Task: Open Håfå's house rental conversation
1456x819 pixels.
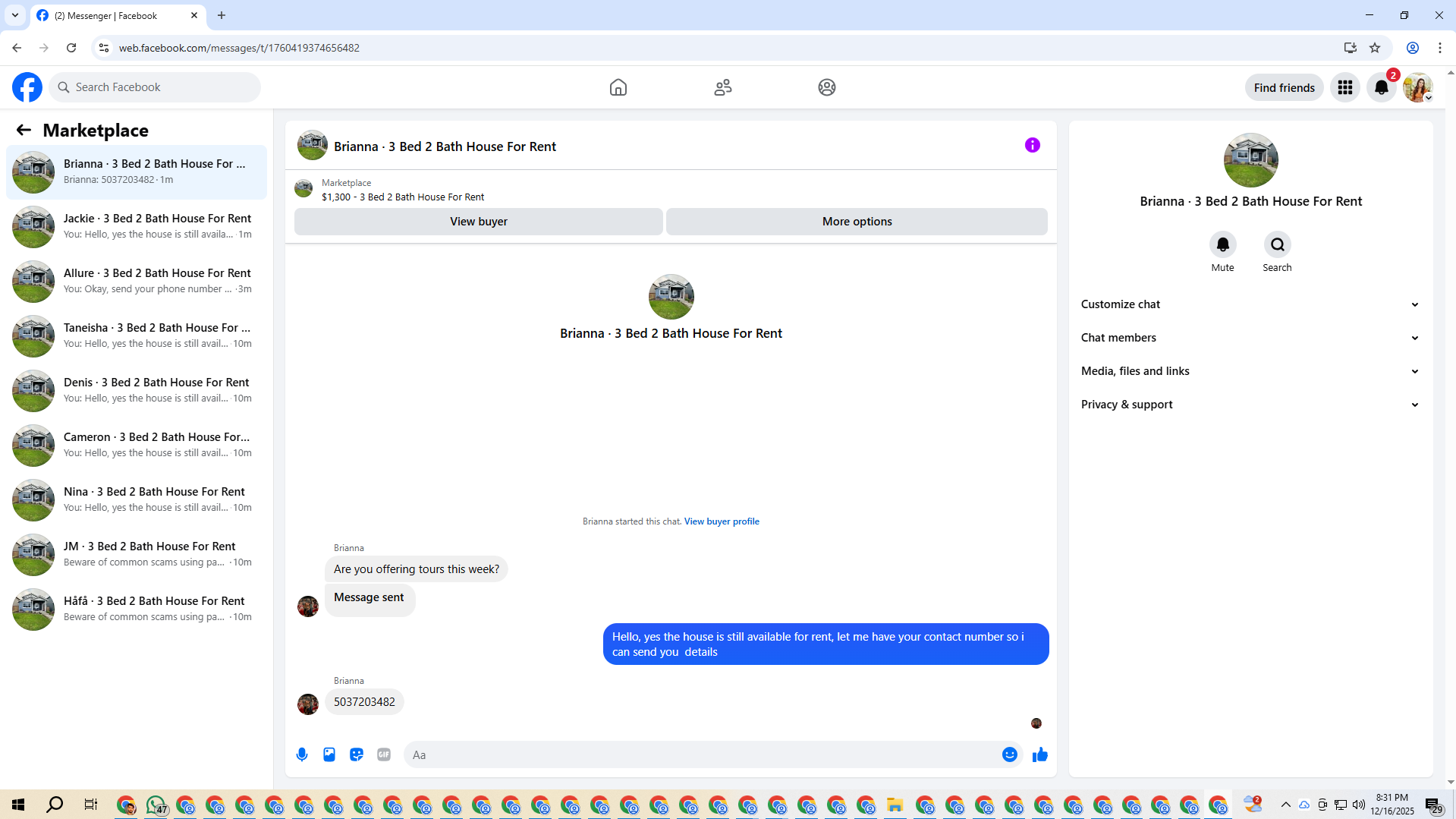Action: click(137, 610)
